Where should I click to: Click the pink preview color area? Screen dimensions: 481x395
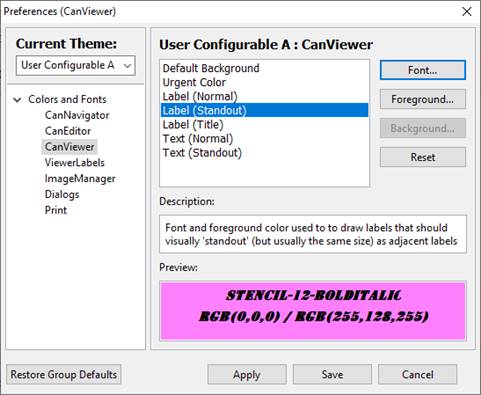point(313,311)
